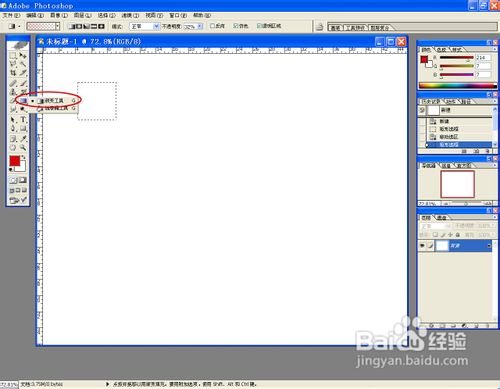Select the Path Selection arrow tool
The height and width of the screenshot is (389, 500).
13,119
